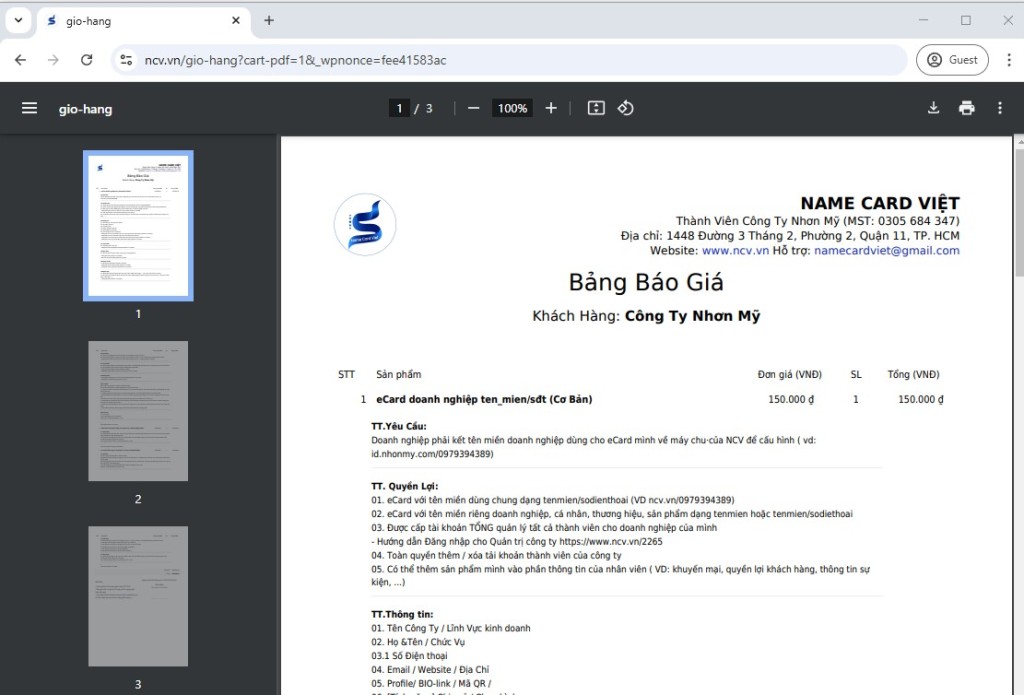Click the Guest profile button
Image resolution: width=1024 pixels, height=695 pixels.
(952, 60)
